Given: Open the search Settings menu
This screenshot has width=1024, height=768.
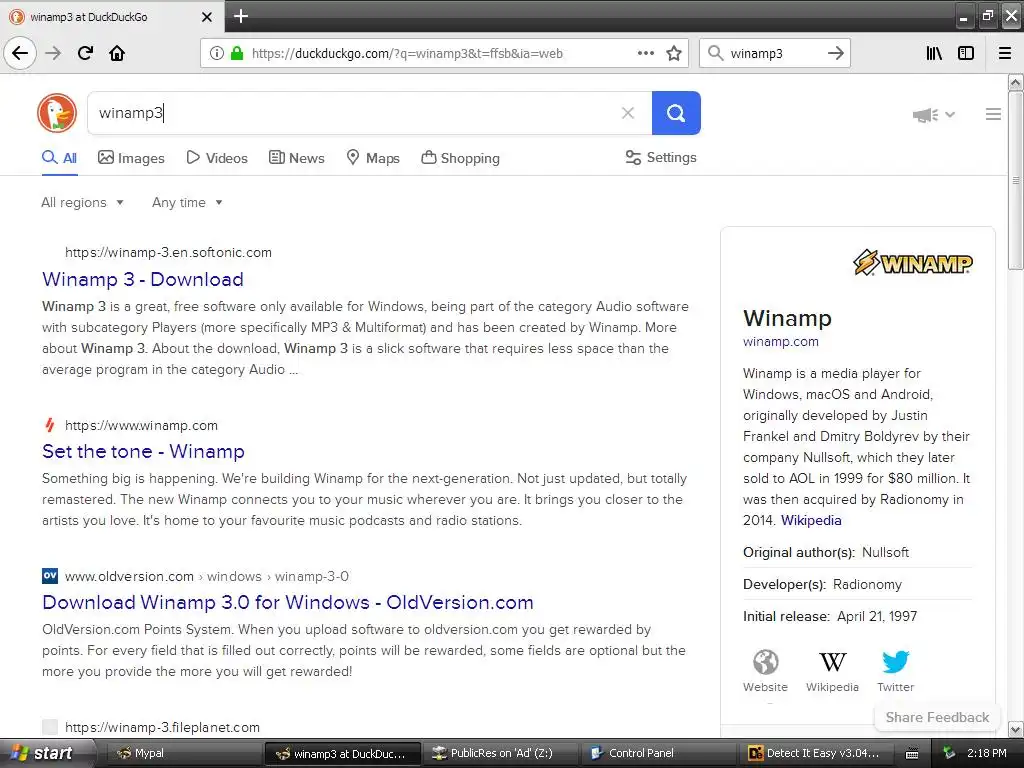Looking at the screenshot, I should tap(661, 157).
